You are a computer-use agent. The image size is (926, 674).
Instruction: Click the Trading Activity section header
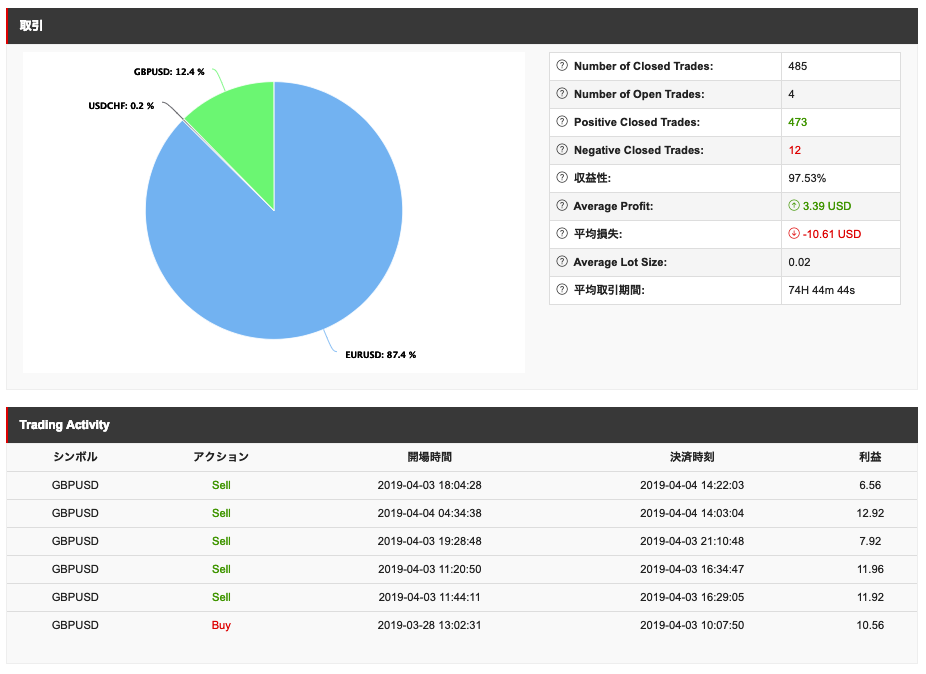(462, 425)
